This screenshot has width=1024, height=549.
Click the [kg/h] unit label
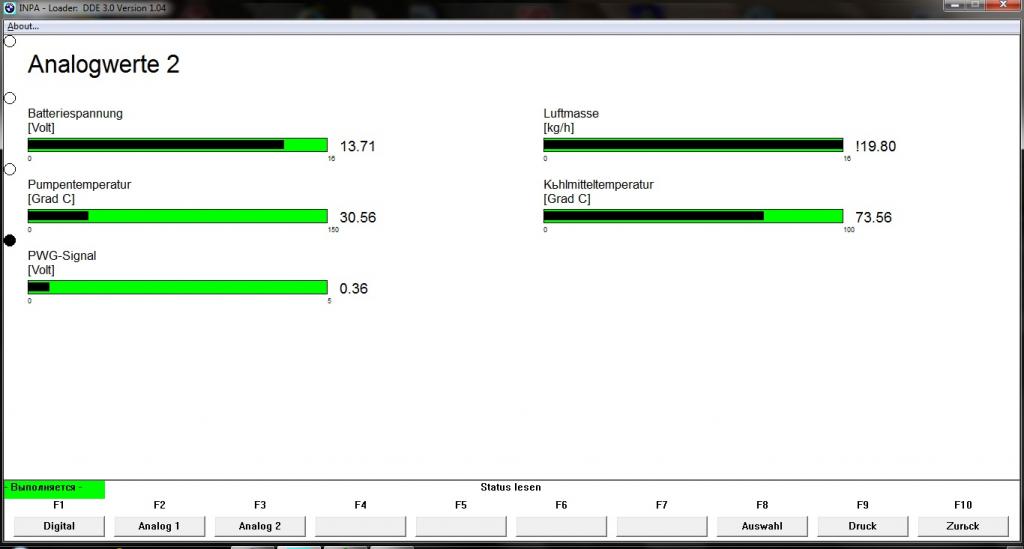pos(559,128)
